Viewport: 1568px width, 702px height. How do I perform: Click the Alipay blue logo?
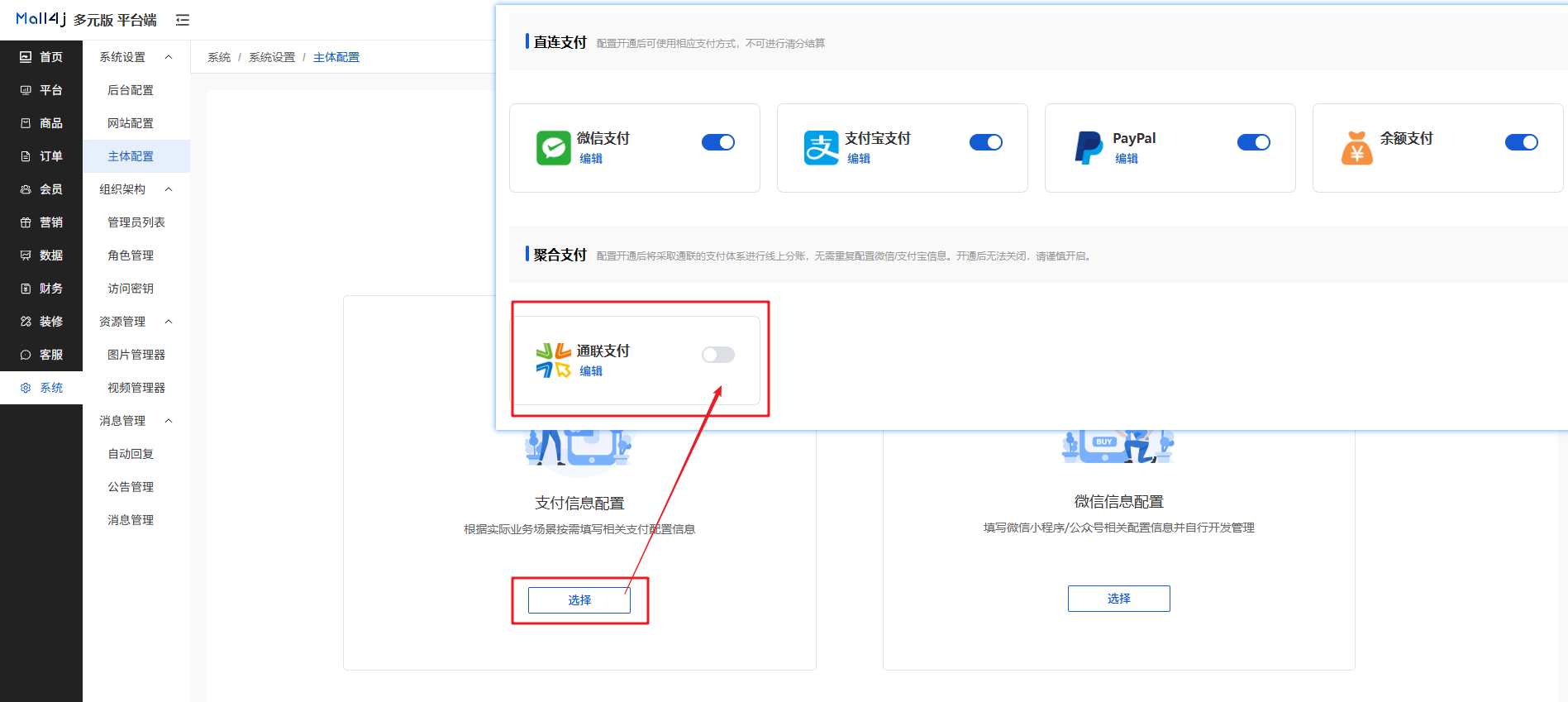point(822,148)
